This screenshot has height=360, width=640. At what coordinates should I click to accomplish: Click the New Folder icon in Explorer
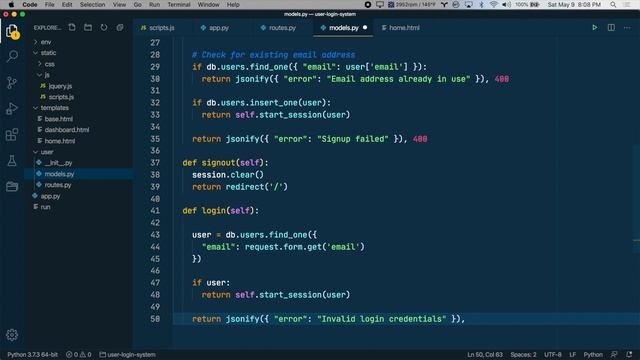(x=88, y=27)
